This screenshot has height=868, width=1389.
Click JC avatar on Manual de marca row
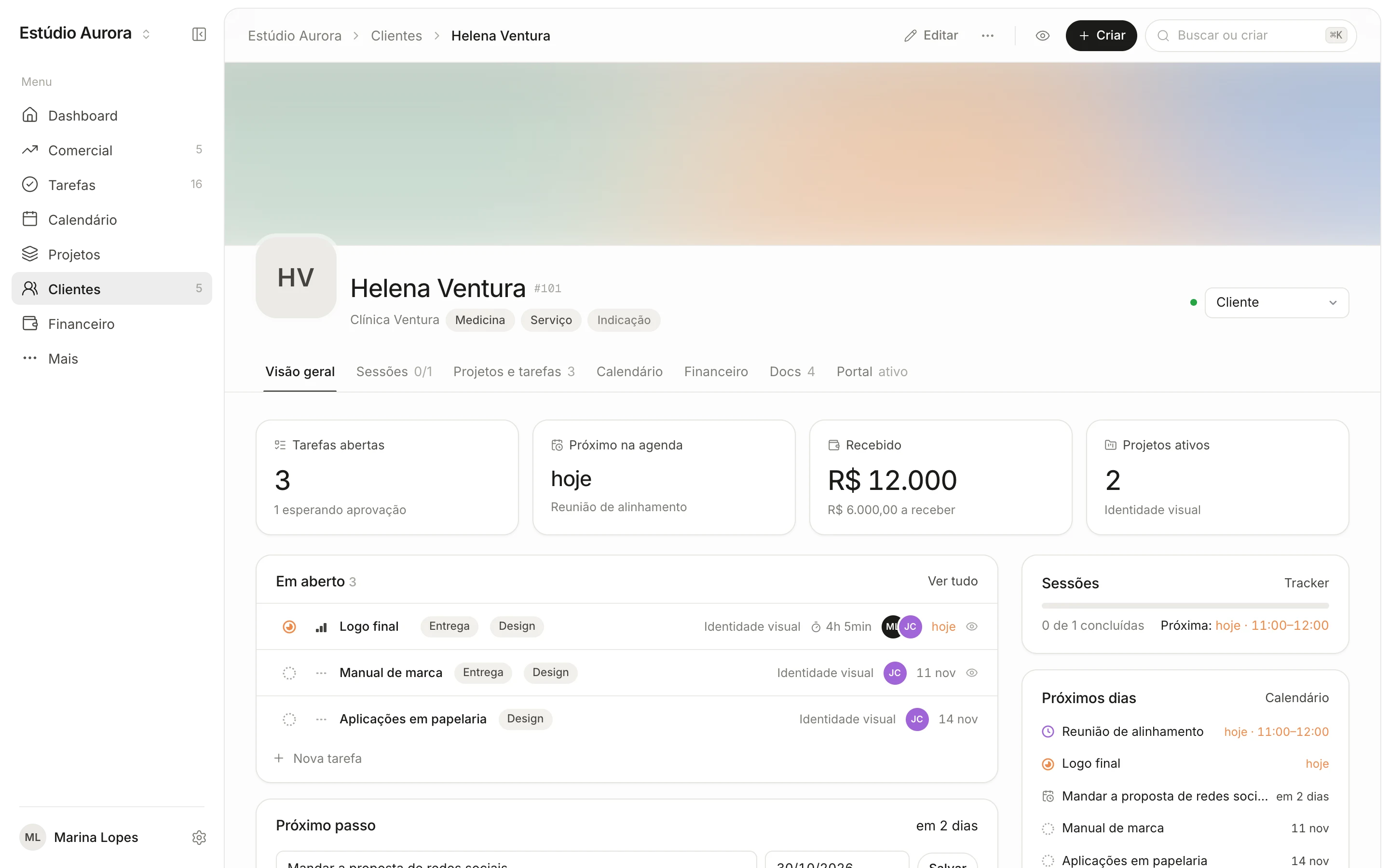point(894,673)
